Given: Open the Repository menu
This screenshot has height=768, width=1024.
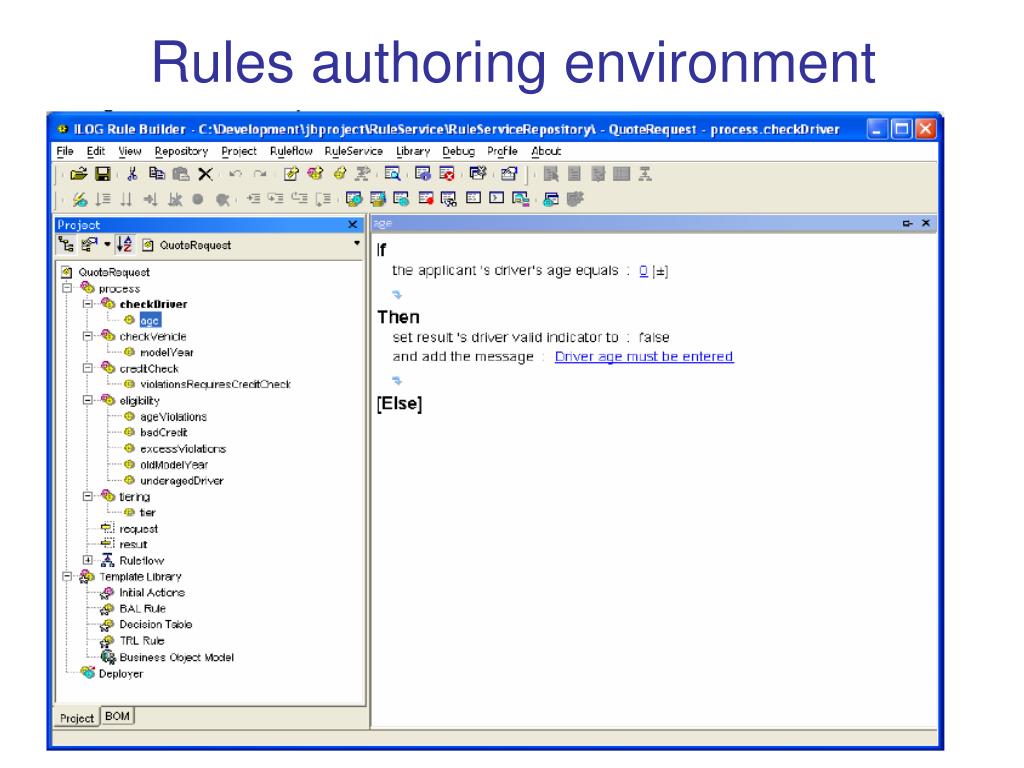Looking at the screenshot, I should click(181, 151).
